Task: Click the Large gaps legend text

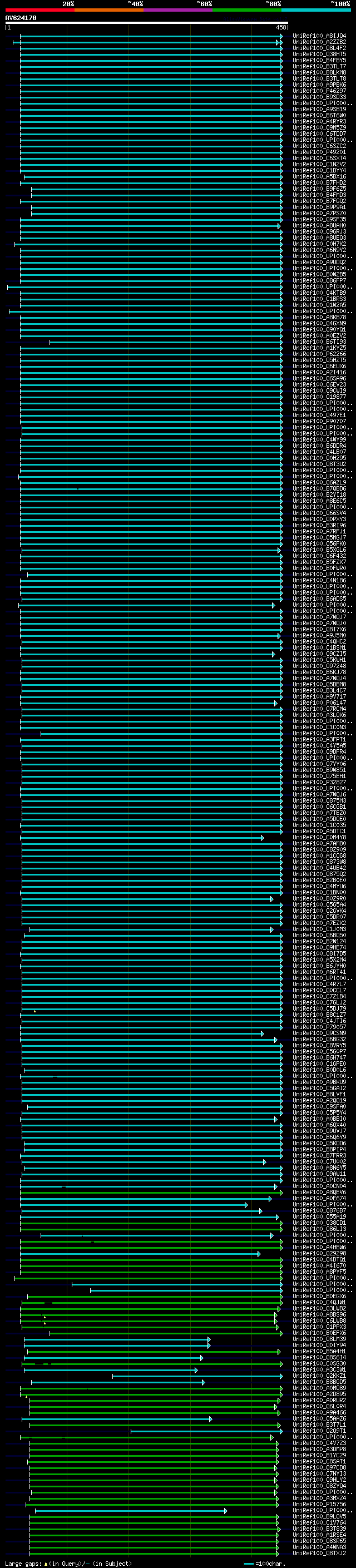Action: coord(68,1563)
